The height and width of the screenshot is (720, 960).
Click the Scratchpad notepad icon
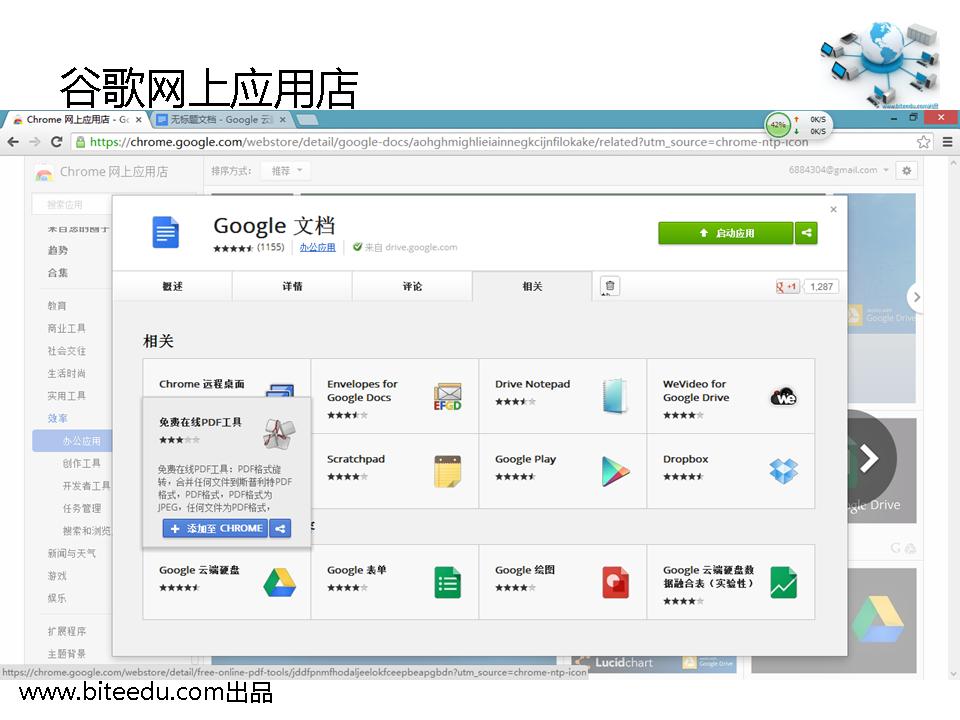point(448,471)
